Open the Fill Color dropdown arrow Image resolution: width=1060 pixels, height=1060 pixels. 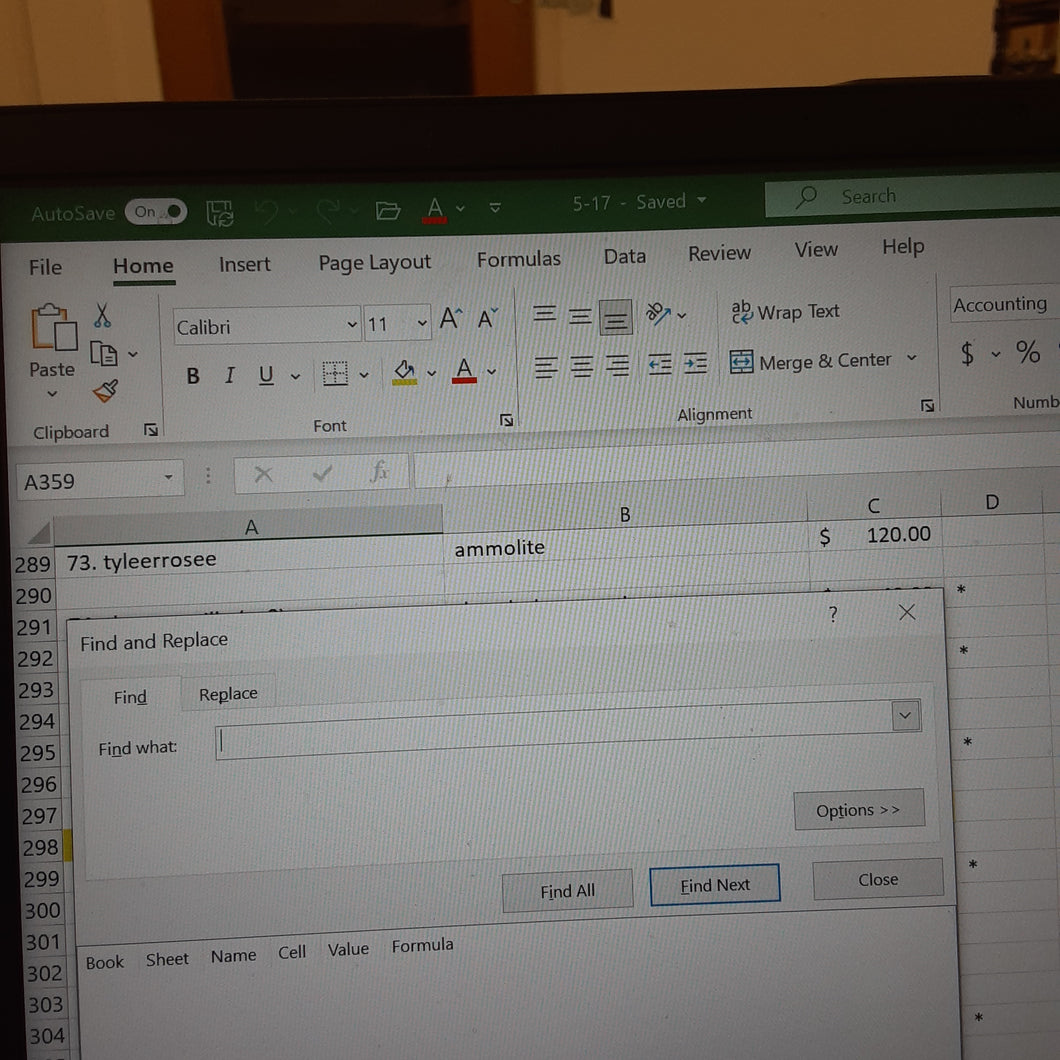click(432, 372)
